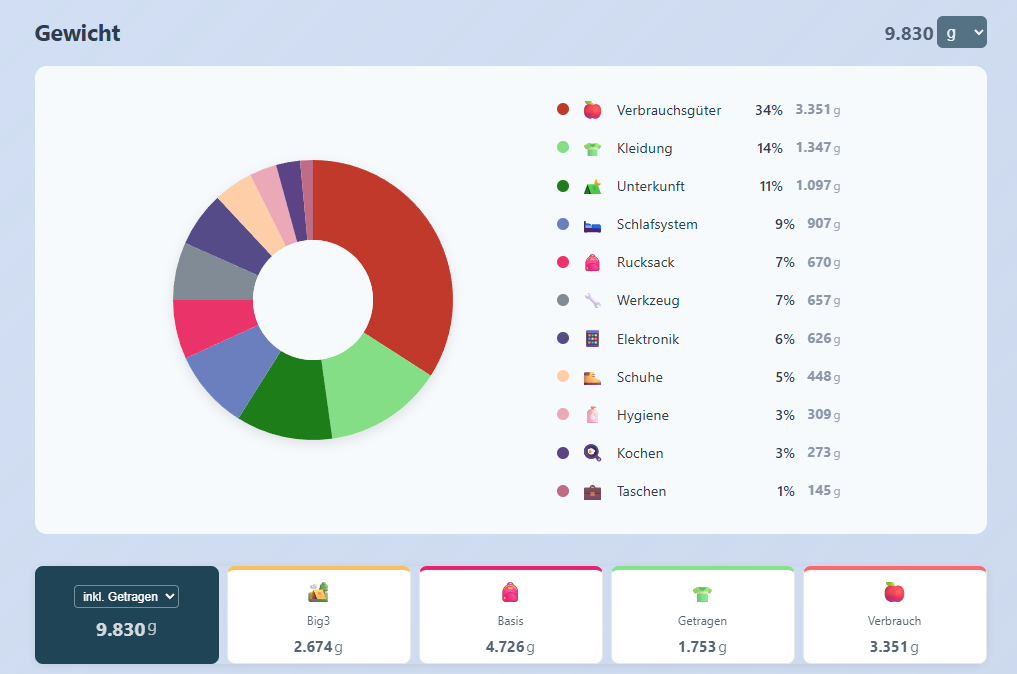Select the Verbrauch summary card
This screenshot has width=1017, height=674.
[894, 615]
